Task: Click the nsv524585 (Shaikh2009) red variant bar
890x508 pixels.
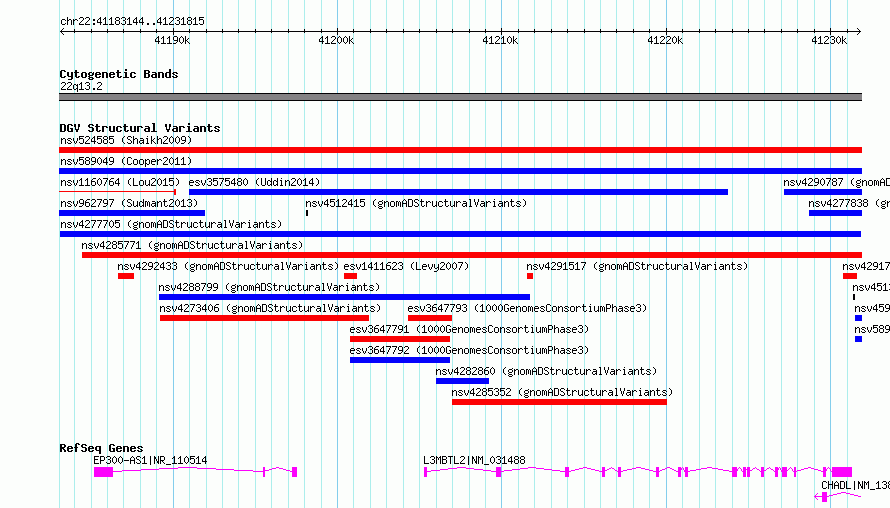Action: coord(460,150)
